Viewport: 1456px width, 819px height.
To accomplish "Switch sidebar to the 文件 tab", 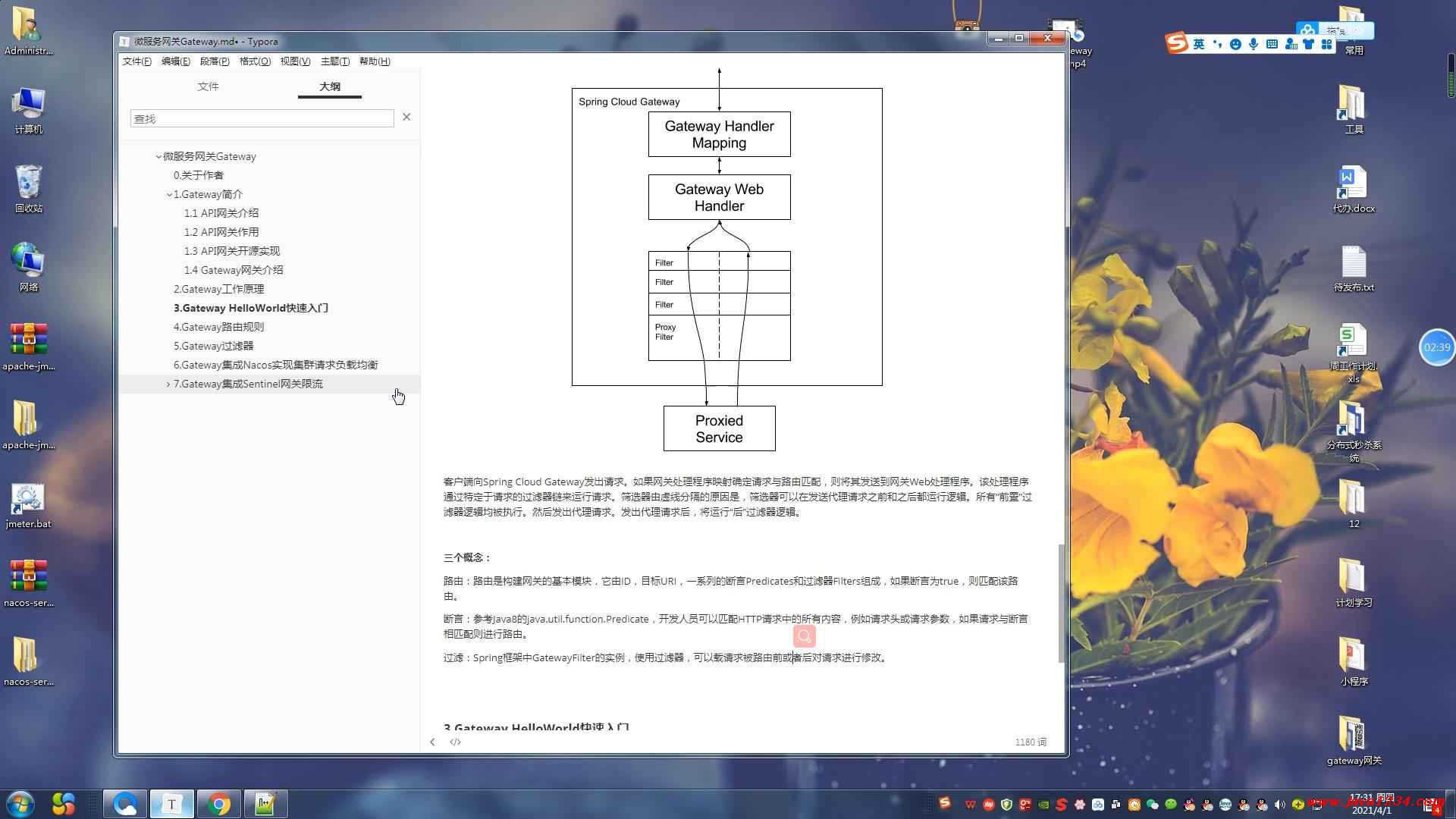I will coord(208,86).
